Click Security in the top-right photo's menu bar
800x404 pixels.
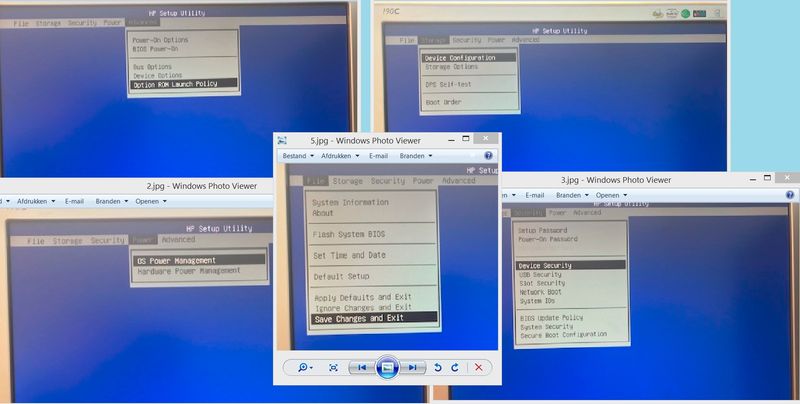point(466,40)
